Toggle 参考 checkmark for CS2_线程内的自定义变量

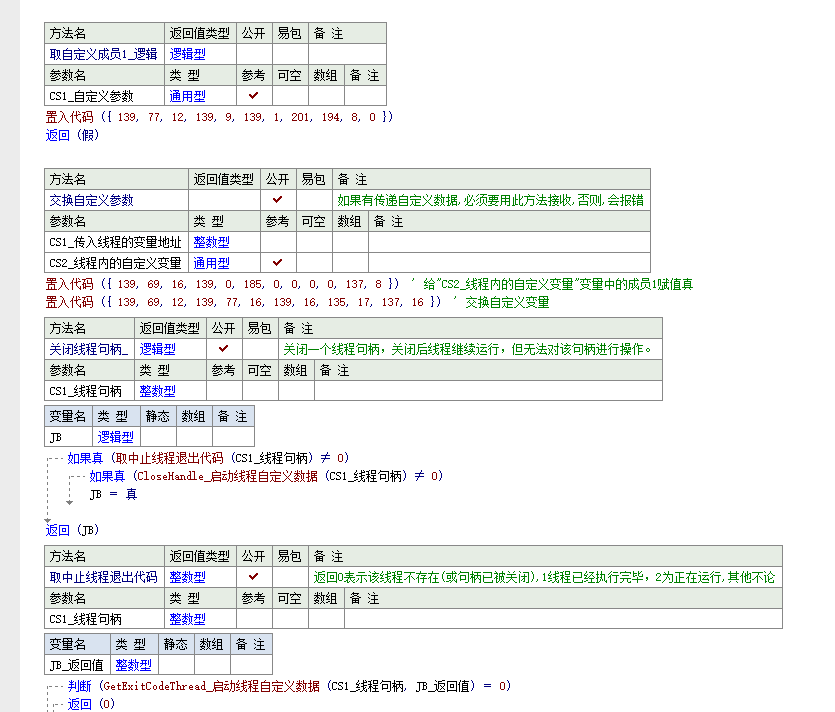coord(277,263)
